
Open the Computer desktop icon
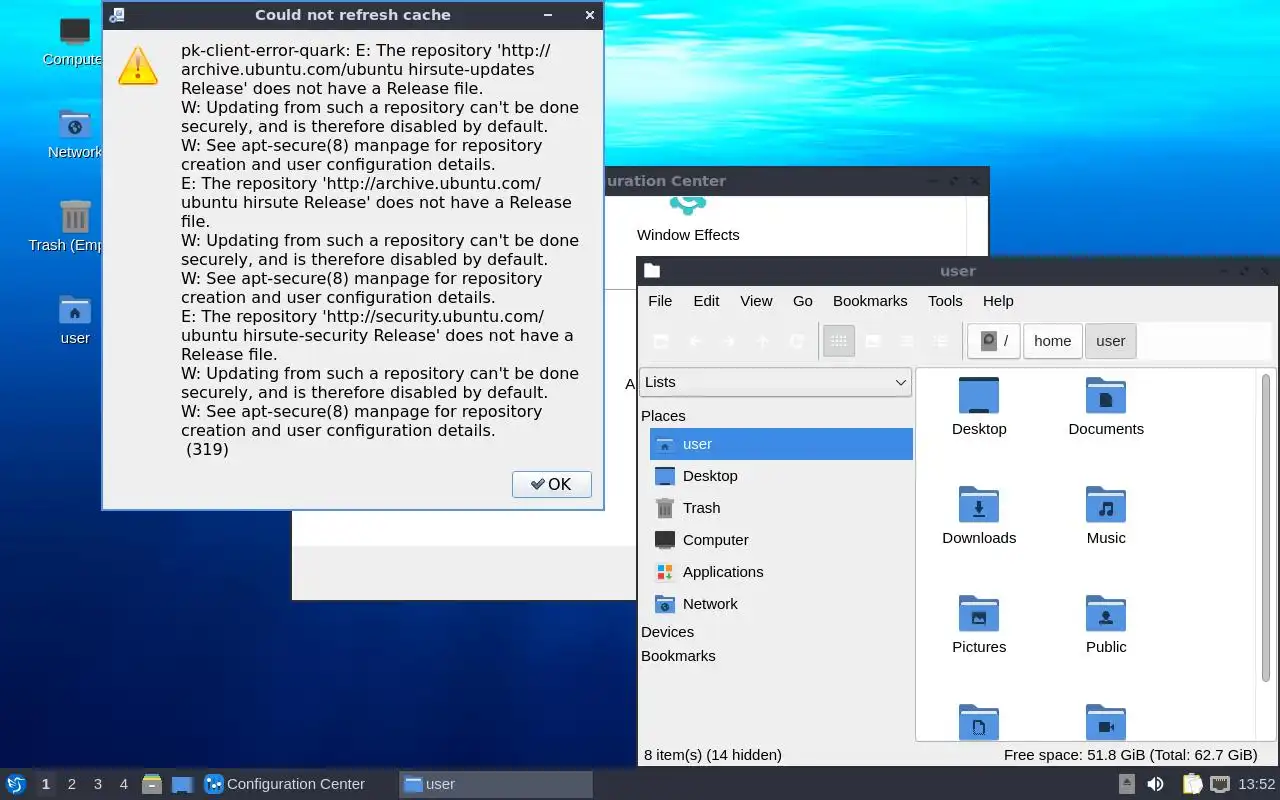pyautogui.click(x=75, y=42)
